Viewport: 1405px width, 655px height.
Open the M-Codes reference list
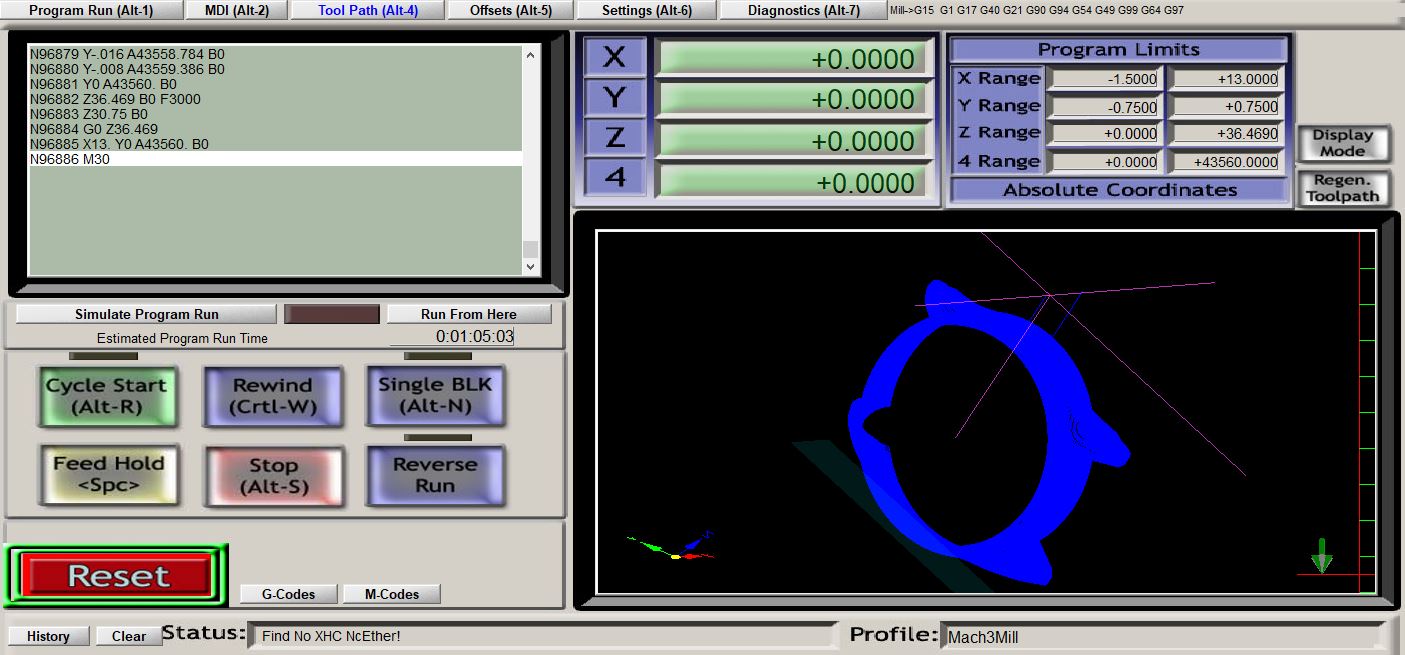[391, 594]
